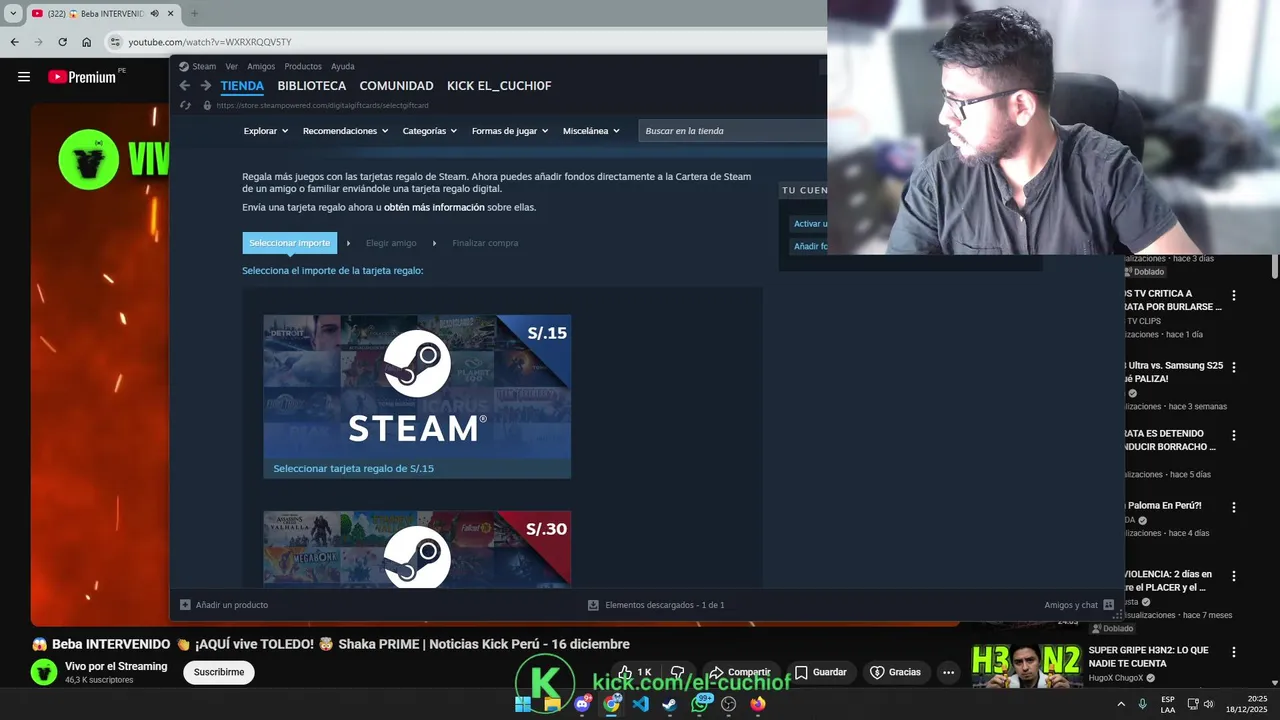Expand the Recomendaciones dropdown

tap(345, 131)
